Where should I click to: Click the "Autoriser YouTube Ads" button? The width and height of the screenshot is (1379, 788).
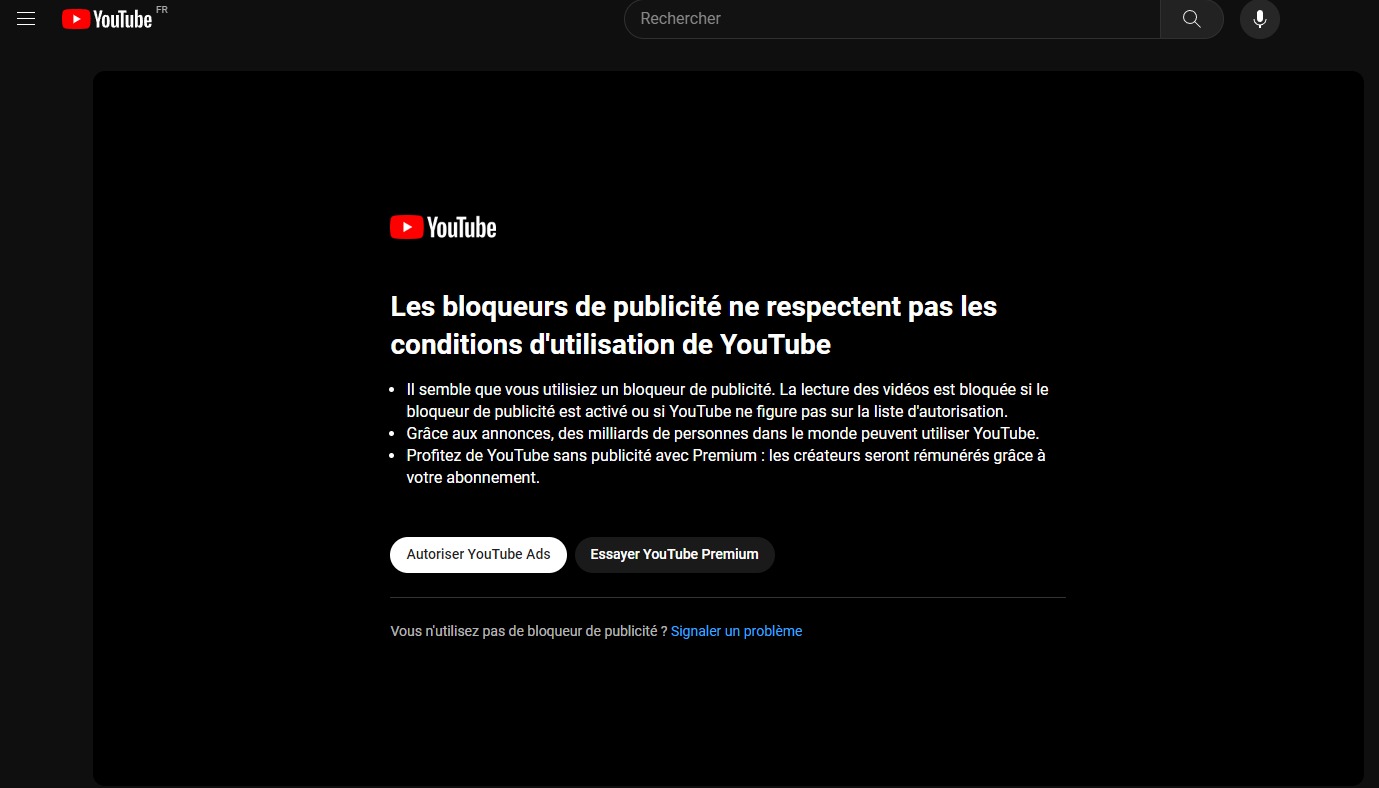(478, 554)
